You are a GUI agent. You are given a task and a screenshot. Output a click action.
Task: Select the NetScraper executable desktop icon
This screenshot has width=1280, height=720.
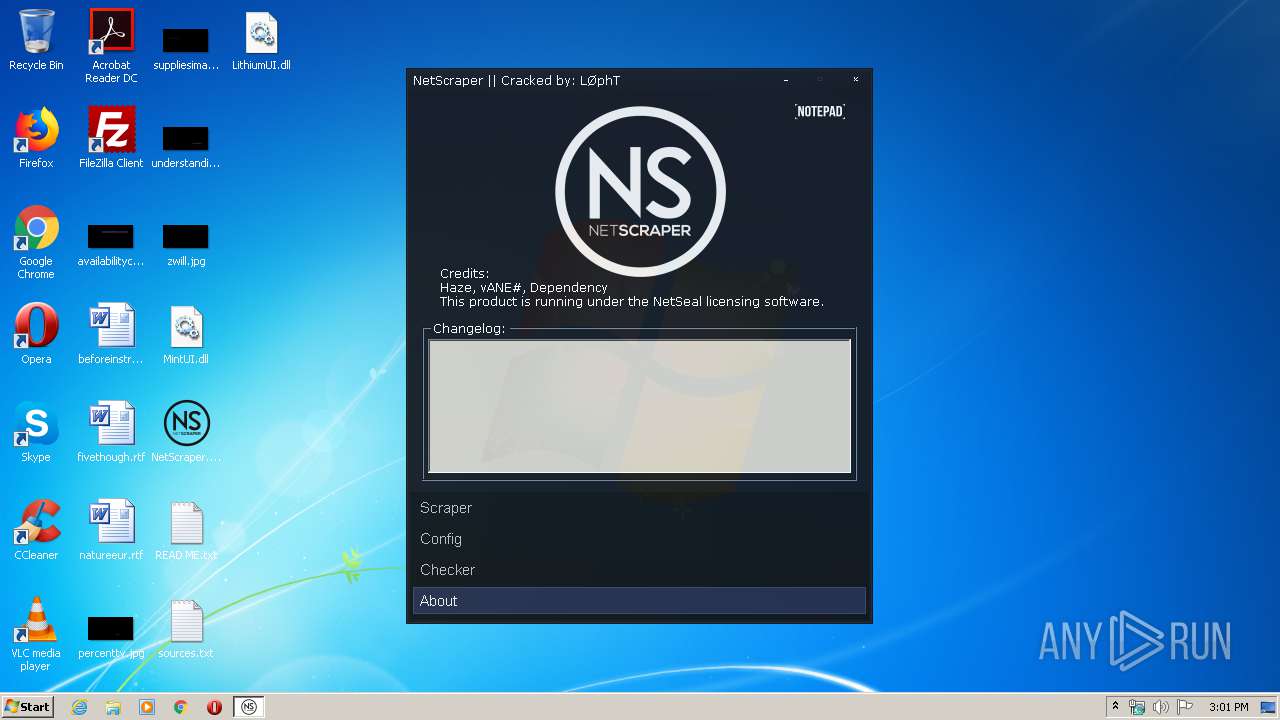(186, 432)
